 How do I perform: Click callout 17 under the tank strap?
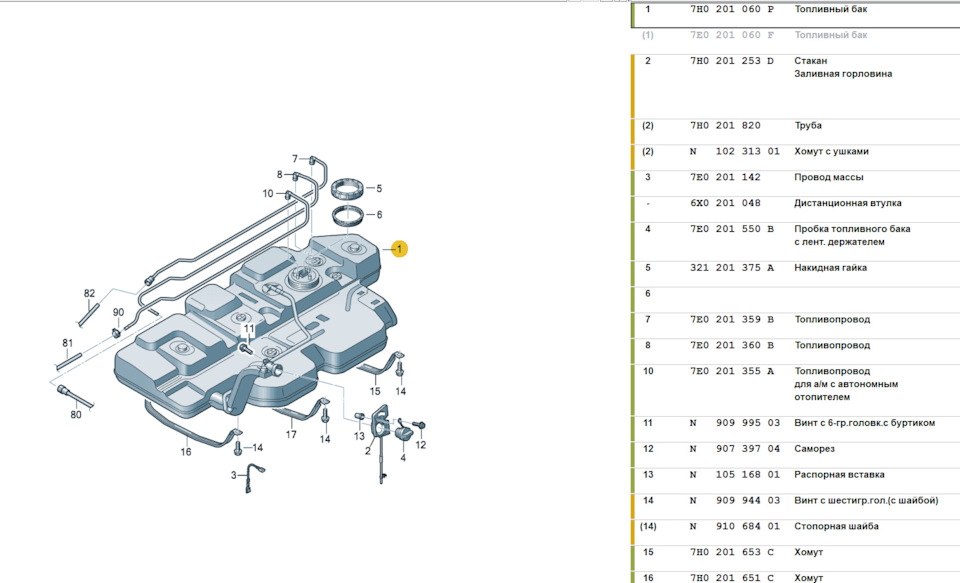[x=291, y=434]
